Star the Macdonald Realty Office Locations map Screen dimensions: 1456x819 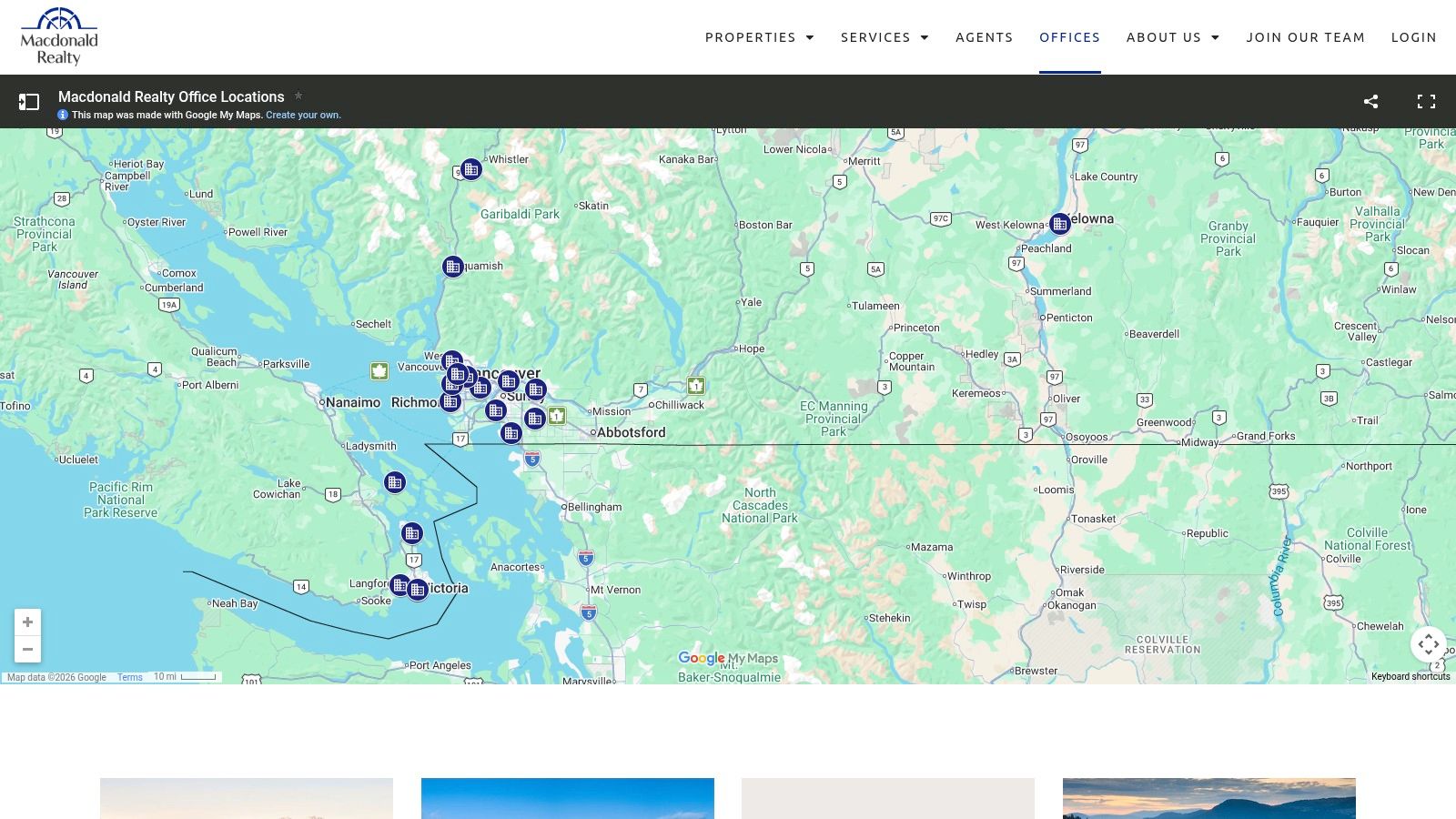(x=298, y=96)
